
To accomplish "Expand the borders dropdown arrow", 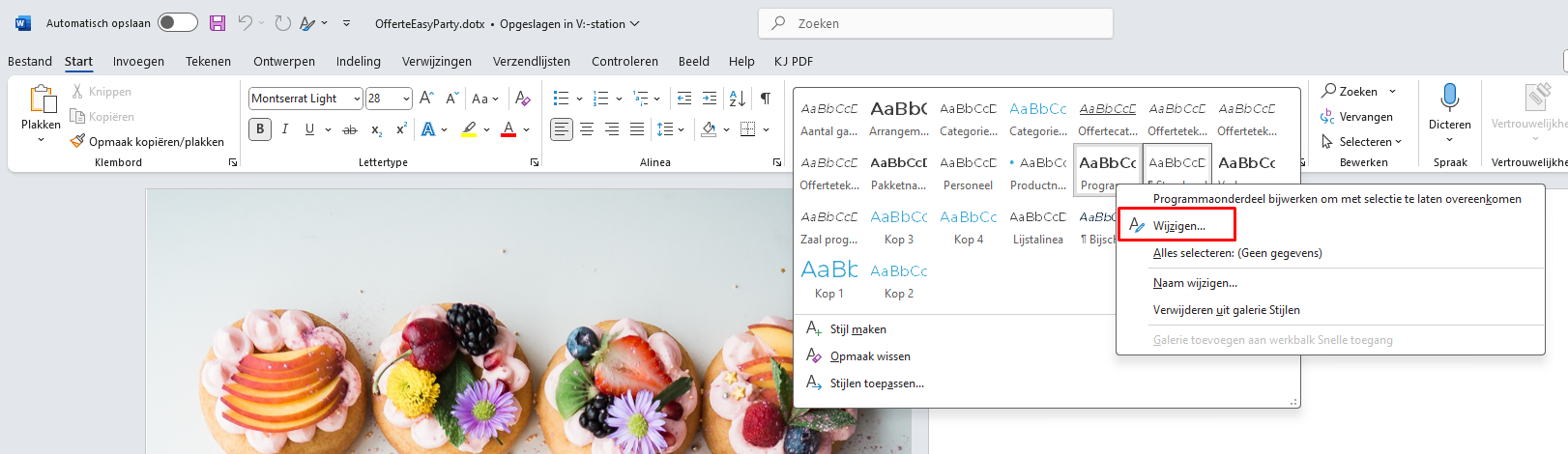I will [767, 129].
